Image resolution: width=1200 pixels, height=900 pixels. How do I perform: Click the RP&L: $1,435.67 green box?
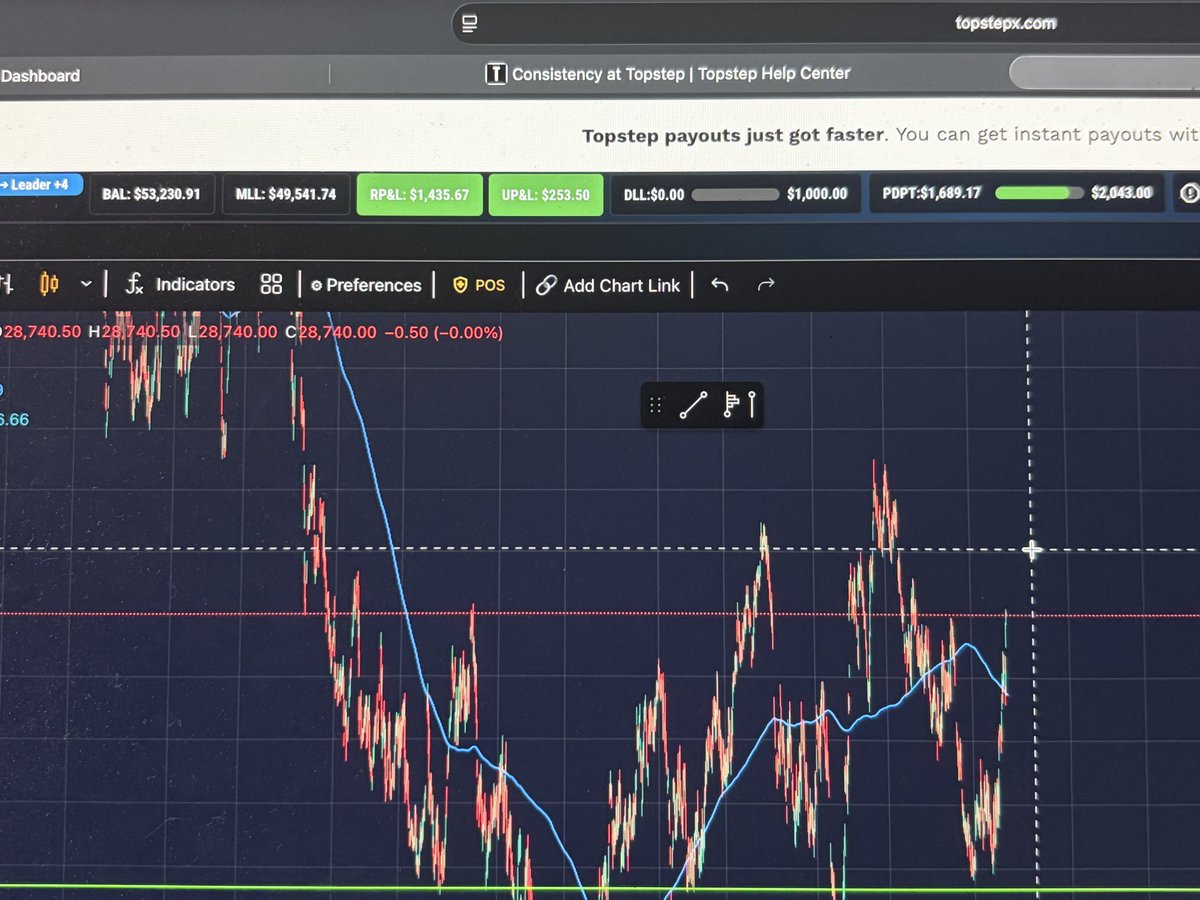click(419, 195)
